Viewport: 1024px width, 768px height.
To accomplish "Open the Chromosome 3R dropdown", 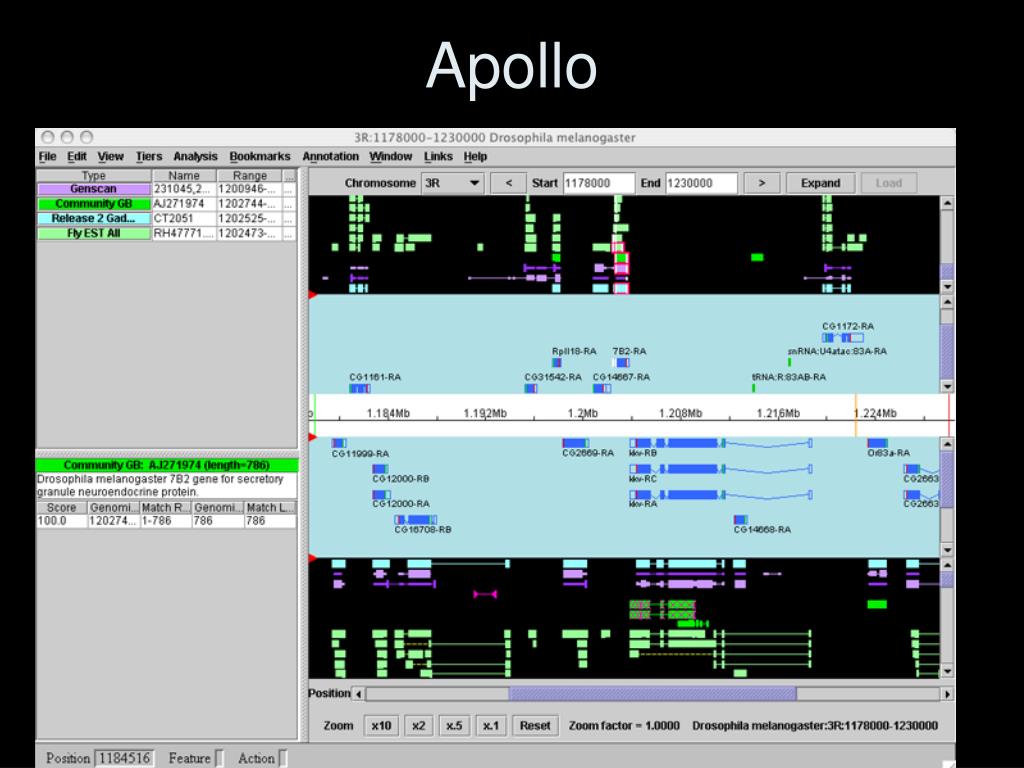I will tap(452, 184).
